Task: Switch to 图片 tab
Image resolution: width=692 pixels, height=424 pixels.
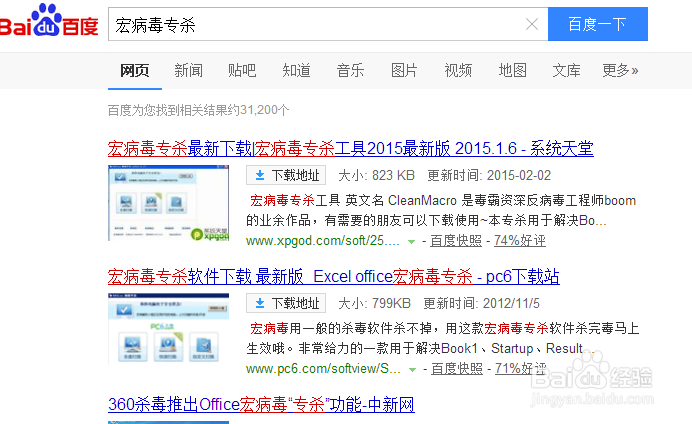Action: click(x=404, y=70)
